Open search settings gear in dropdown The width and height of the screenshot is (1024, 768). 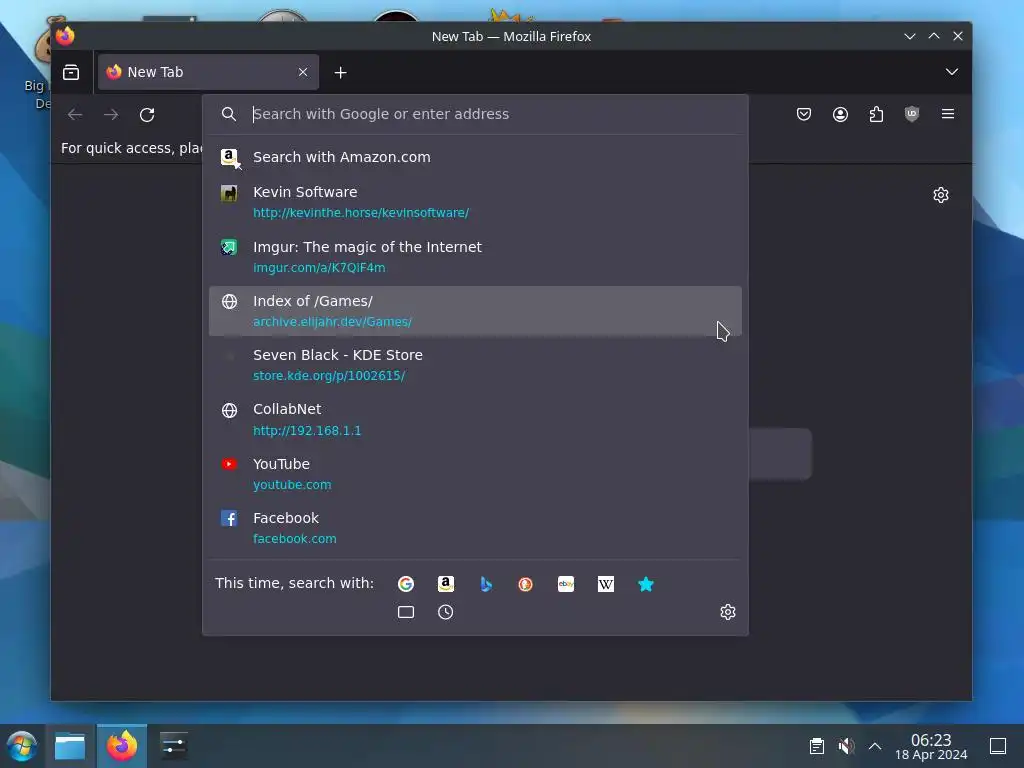click(728, 612)
